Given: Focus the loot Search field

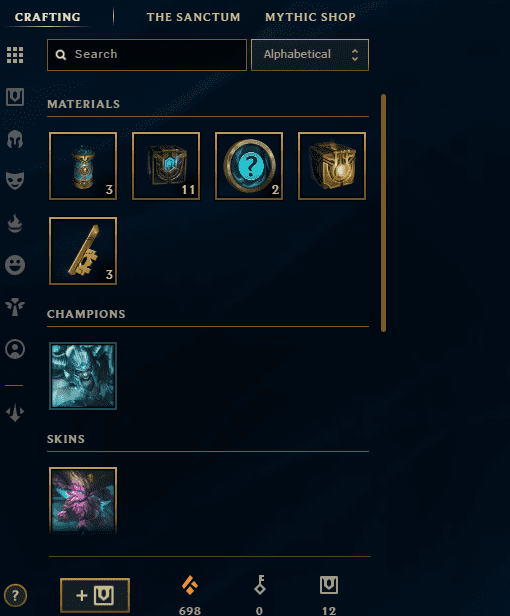Looking at the screenshot, I should [x=147, y=55].
